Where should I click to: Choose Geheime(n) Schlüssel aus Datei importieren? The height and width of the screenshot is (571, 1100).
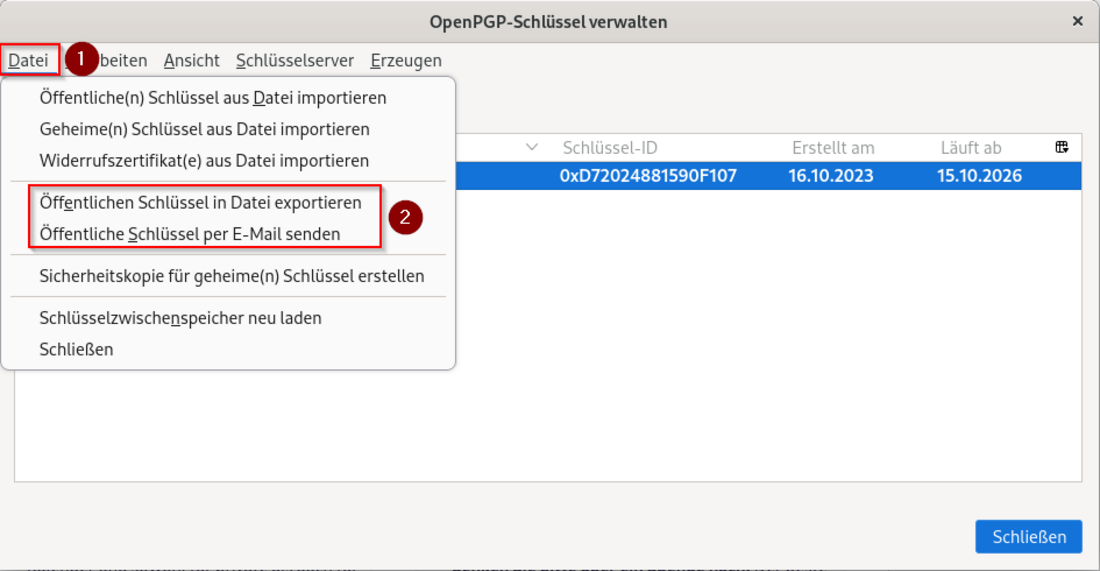point(228,129)
